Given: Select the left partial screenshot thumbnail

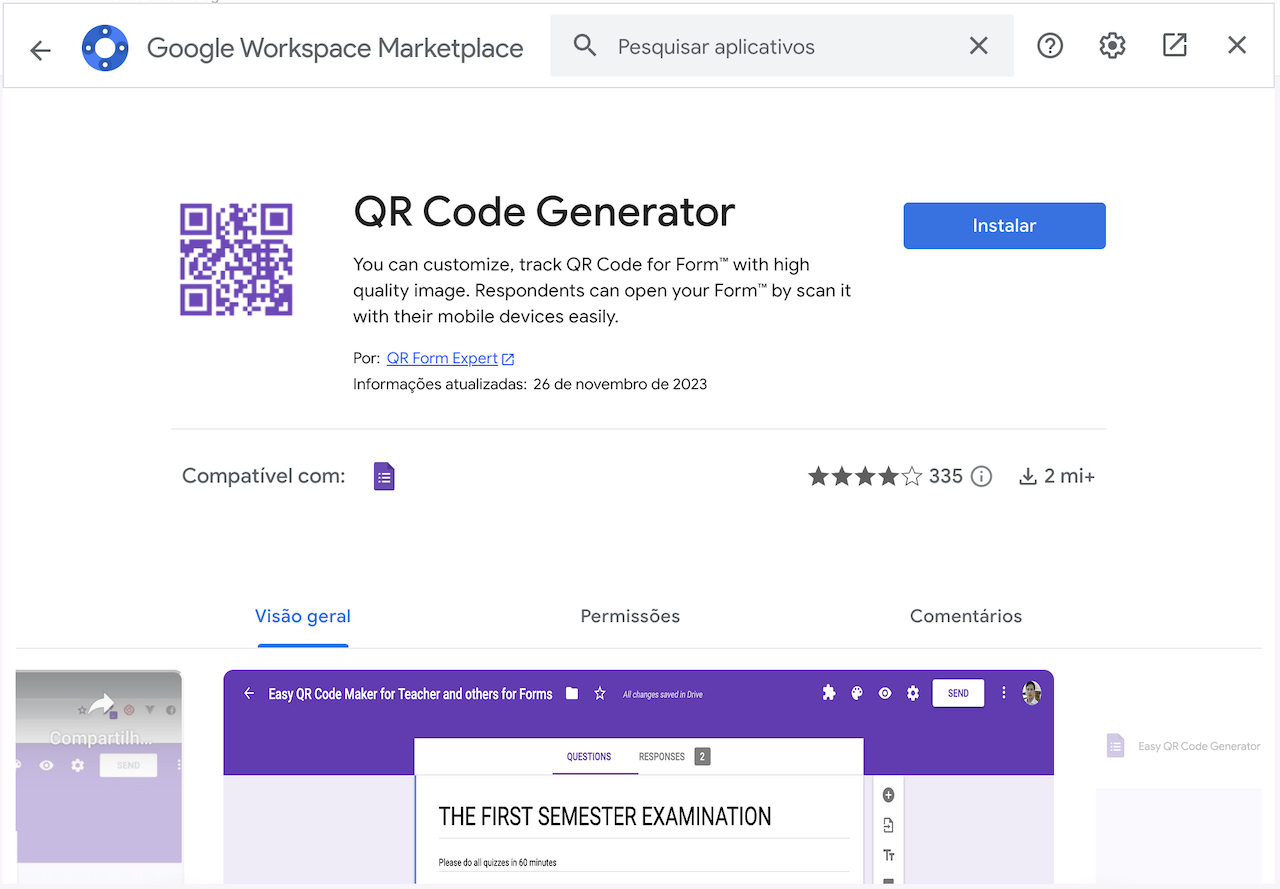Looking at the screenshot, I should pyautogui.click(x=99, y=766).
